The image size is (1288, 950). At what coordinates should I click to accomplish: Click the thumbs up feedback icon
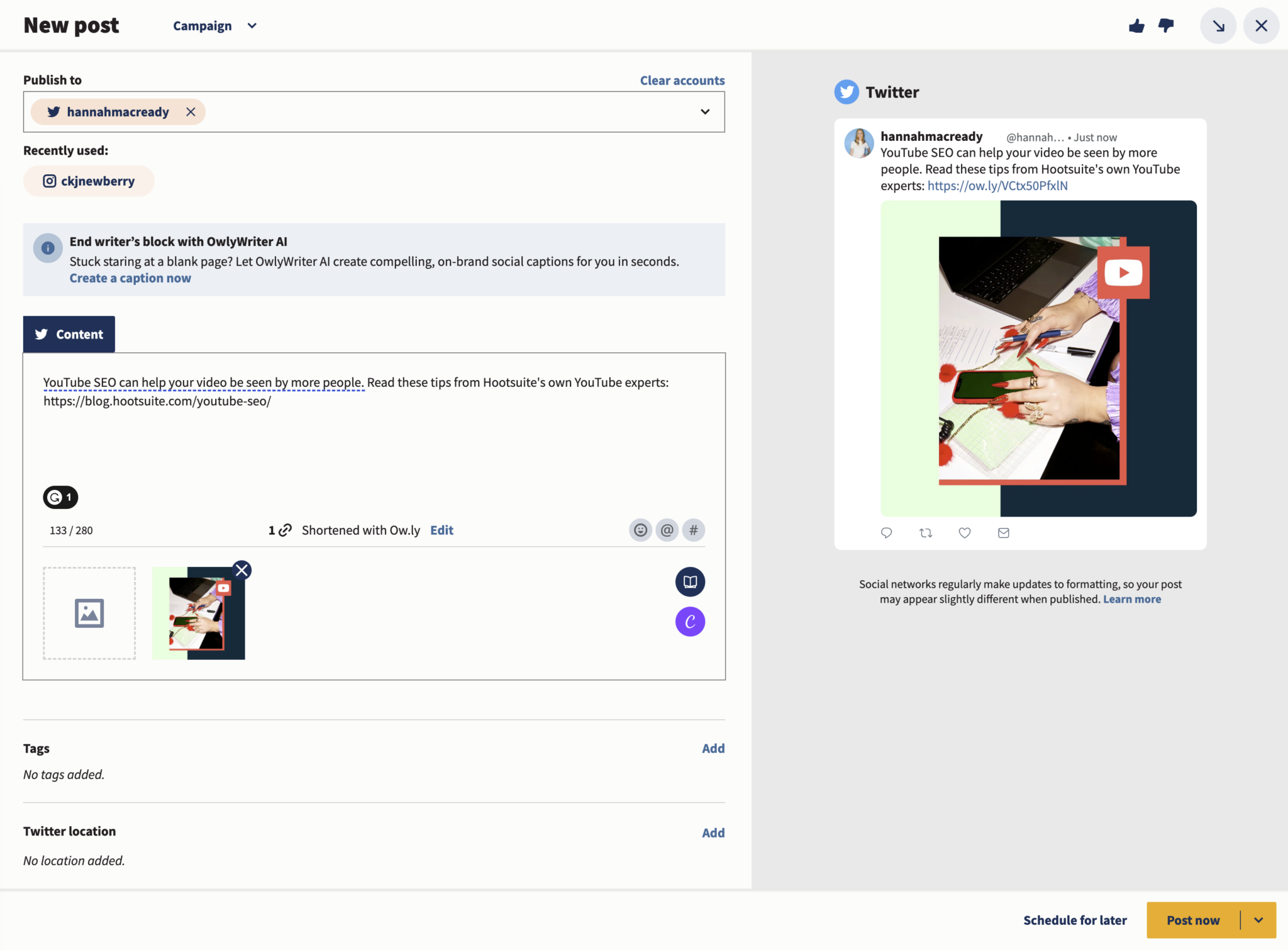click(1136, 26)
